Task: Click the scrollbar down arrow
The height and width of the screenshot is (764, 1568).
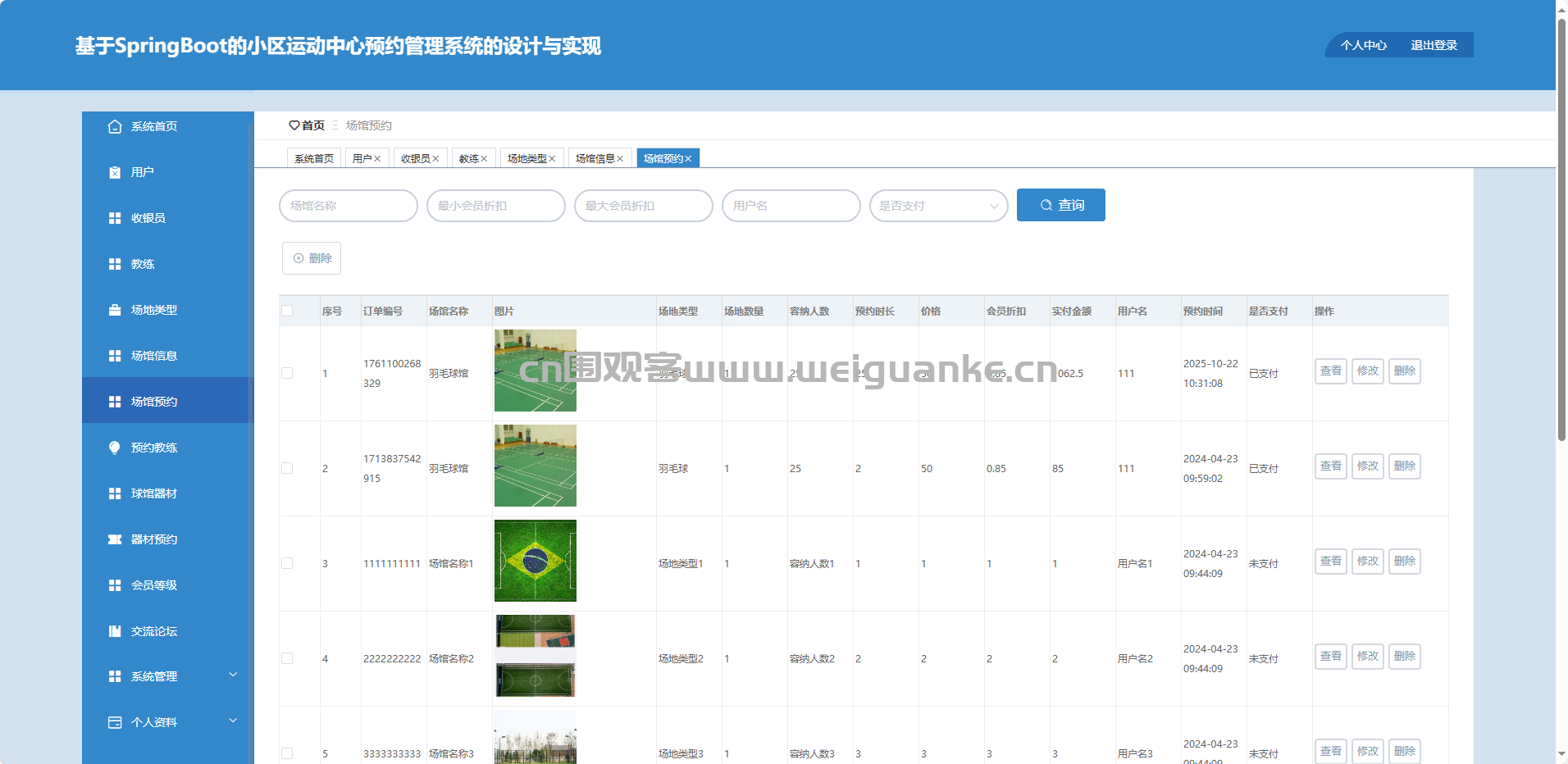Action: tap(1561, 754)
